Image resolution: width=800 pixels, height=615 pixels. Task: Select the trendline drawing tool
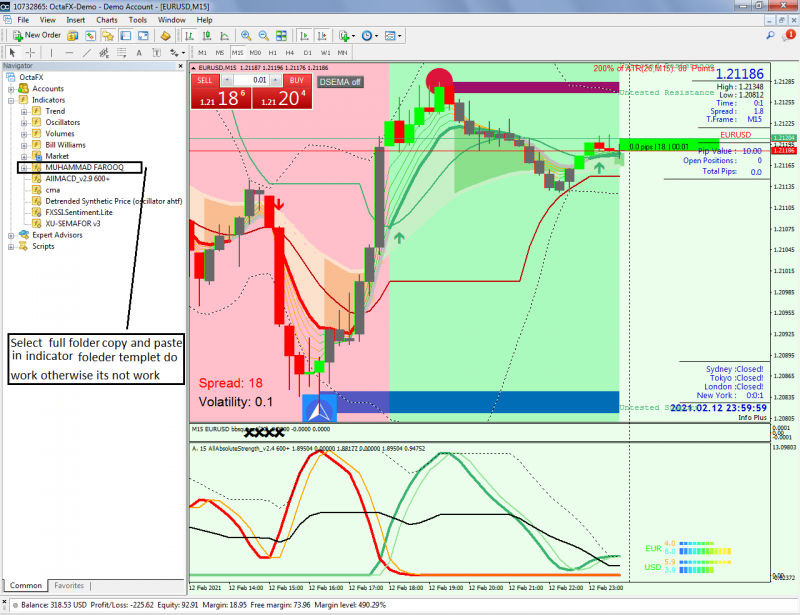[x=87, y=53]
